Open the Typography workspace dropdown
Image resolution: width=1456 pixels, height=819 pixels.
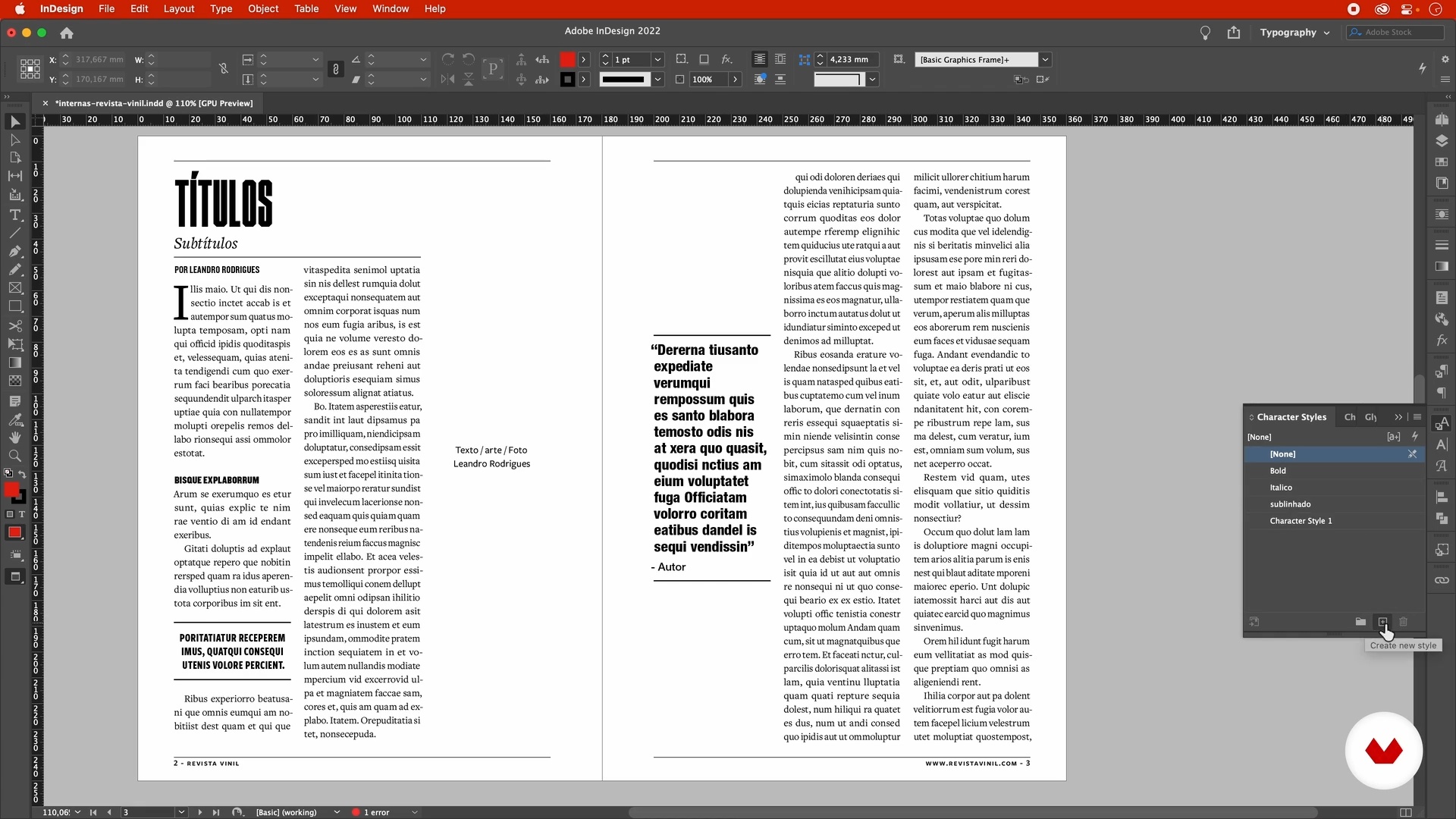pos(1294,33)
